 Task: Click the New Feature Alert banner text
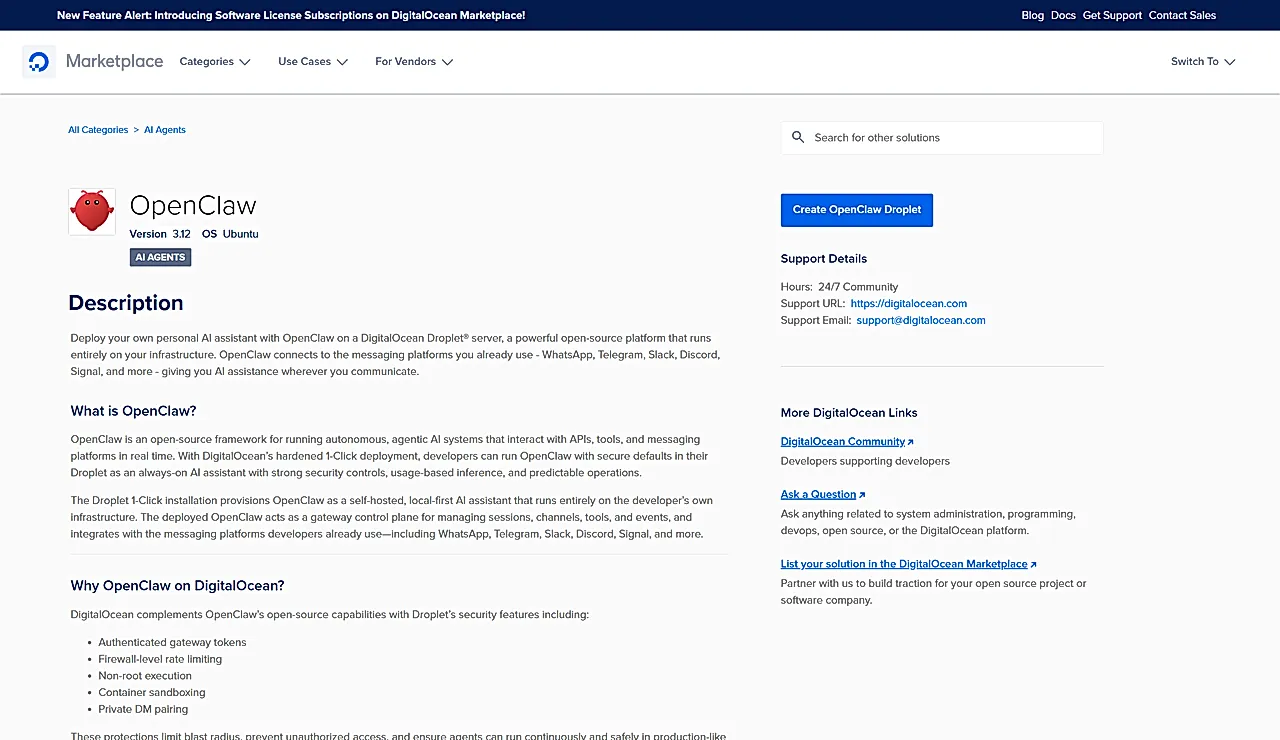291,15
